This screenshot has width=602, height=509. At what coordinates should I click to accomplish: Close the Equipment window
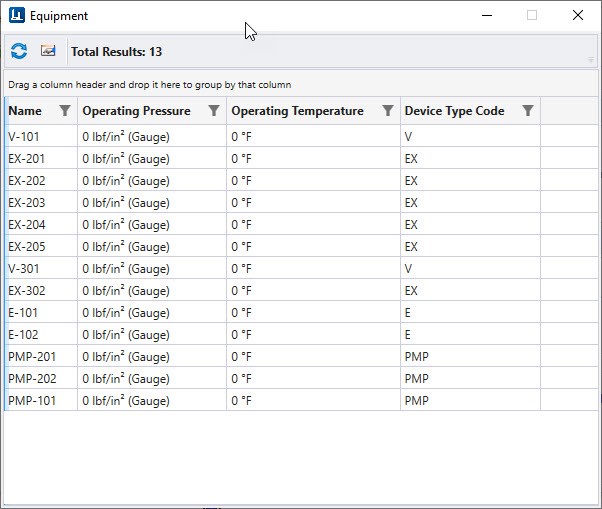(578, 15)
